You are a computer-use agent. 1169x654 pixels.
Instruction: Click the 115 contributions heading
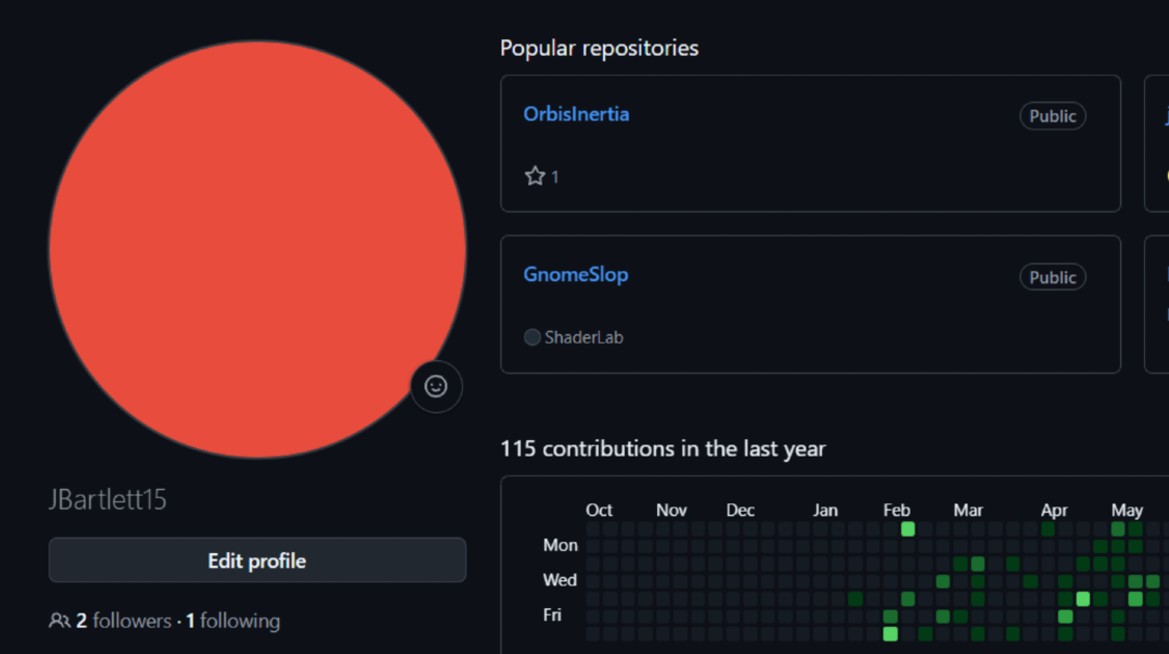pos(662,449)
